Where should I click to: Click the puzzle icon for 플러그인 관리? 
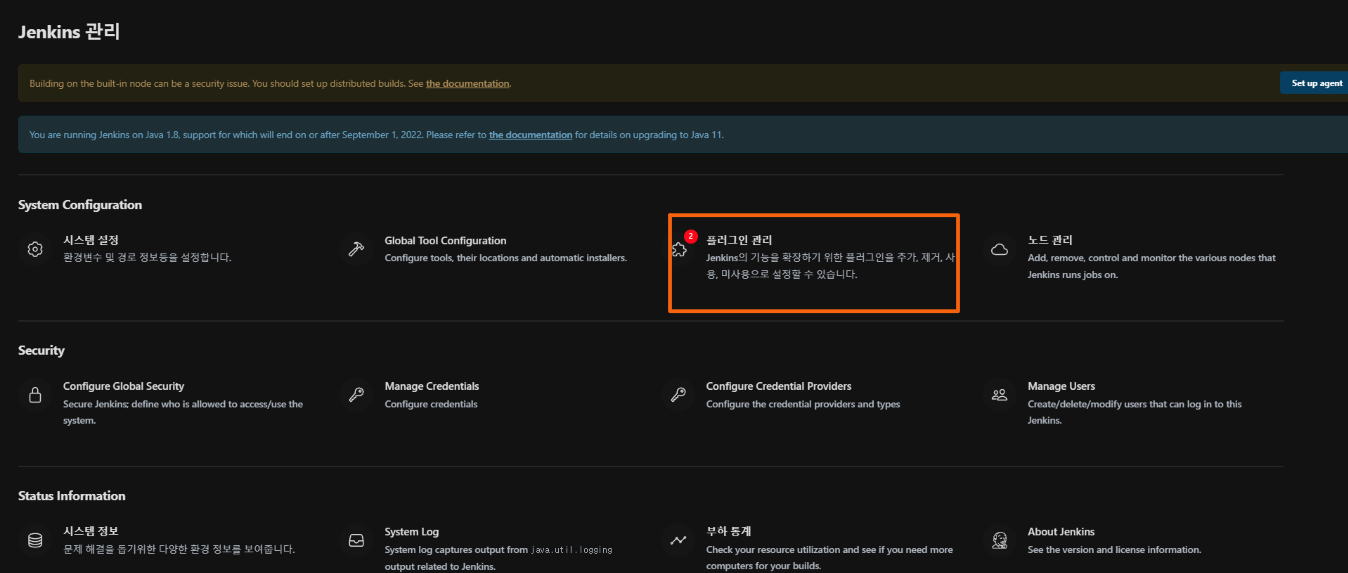(678, 250)
